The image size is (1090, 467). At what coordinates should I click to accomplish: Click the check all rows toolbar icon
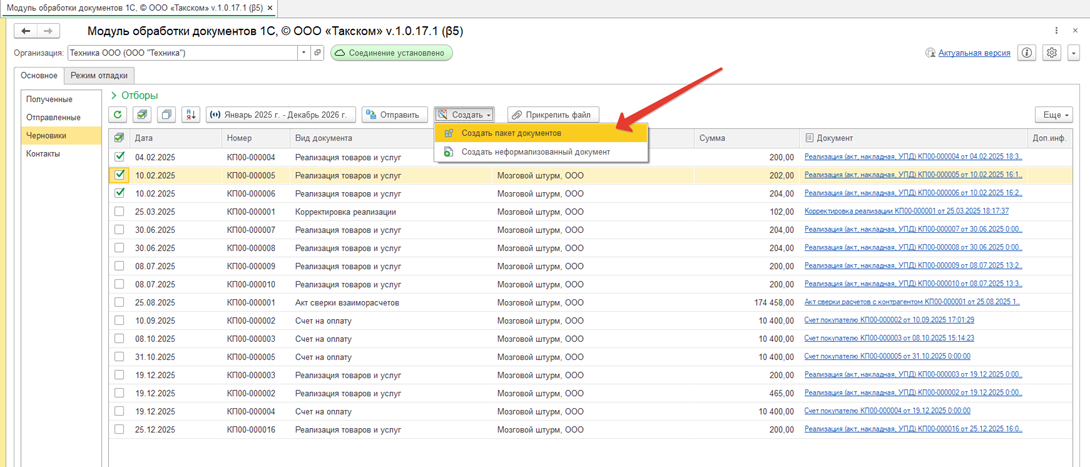pos(142,115)
